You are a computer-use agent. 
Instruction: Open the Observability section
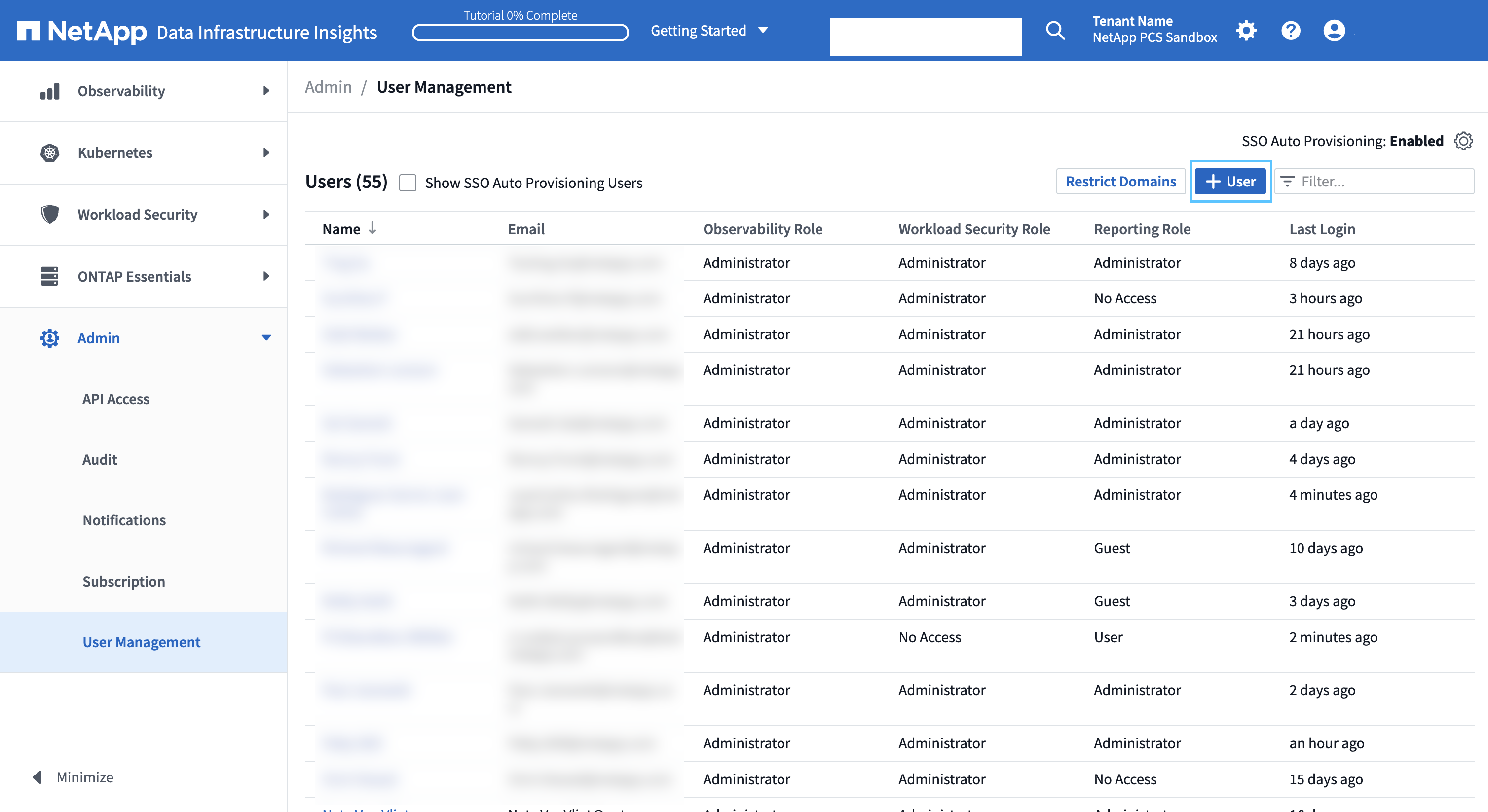point(143,91)
